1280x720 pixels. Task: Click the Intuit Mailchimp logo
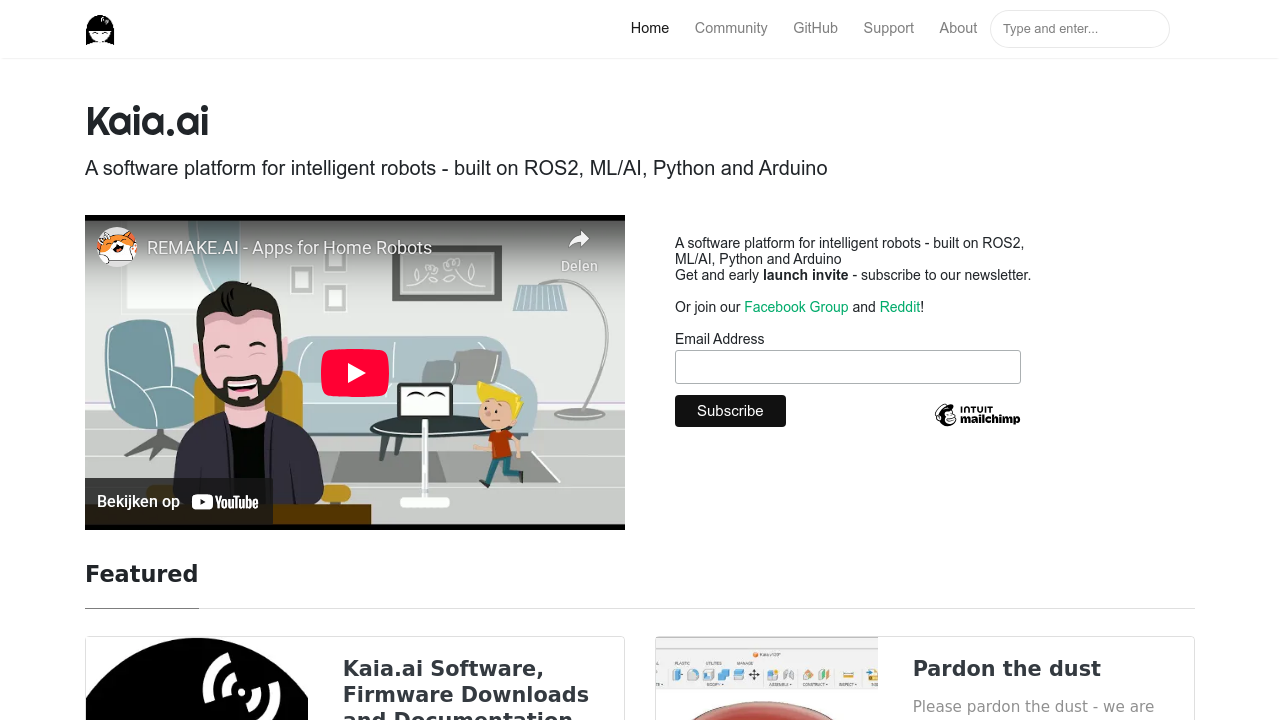[x=977, y=414]
